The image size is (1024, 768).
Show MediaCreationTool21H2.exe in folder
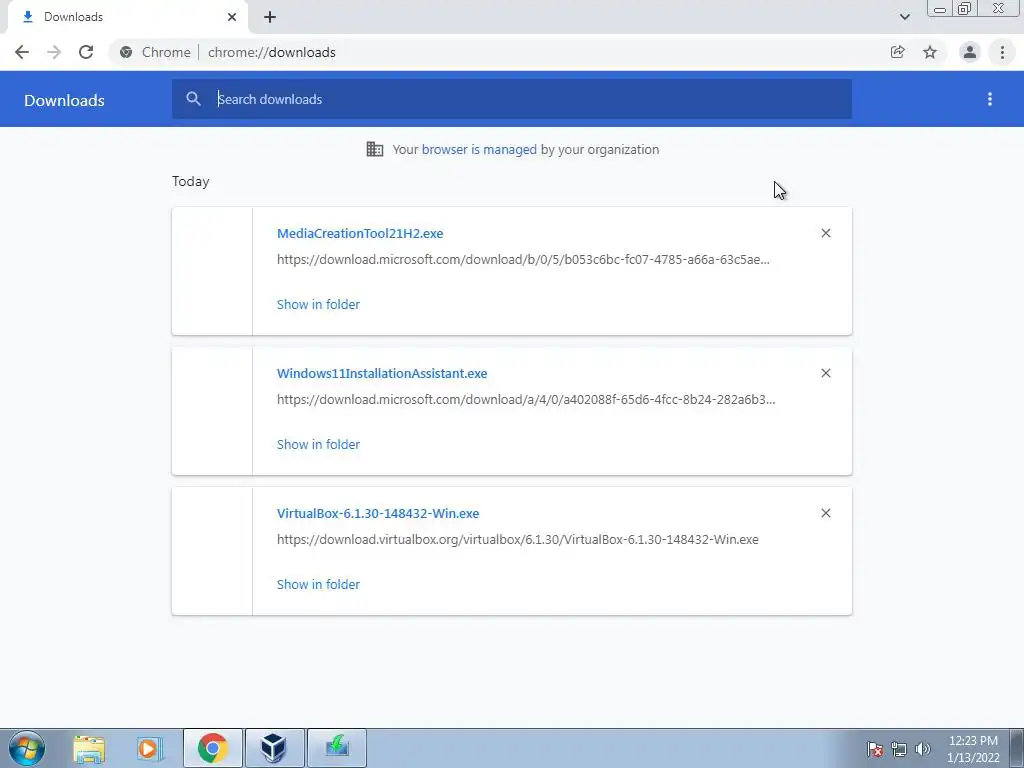(x=318, y=304)
